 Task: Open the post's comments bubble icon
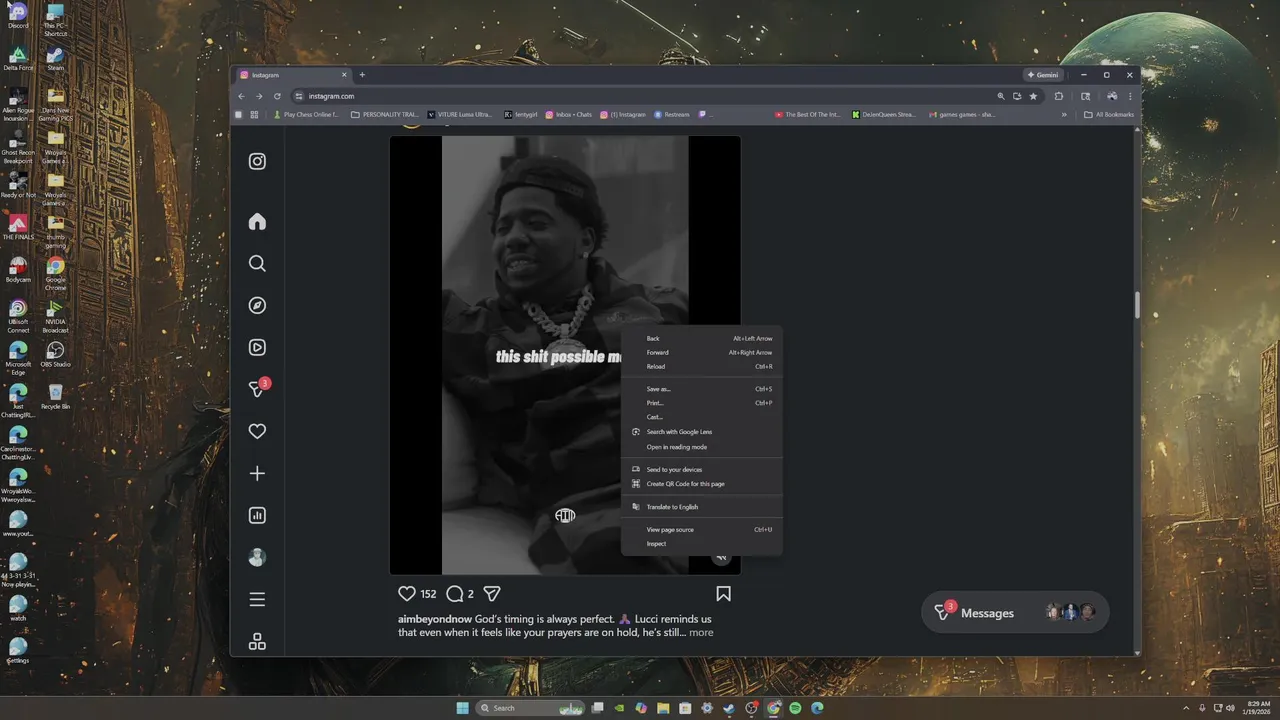pyautogui.click(x=454, y=593)
